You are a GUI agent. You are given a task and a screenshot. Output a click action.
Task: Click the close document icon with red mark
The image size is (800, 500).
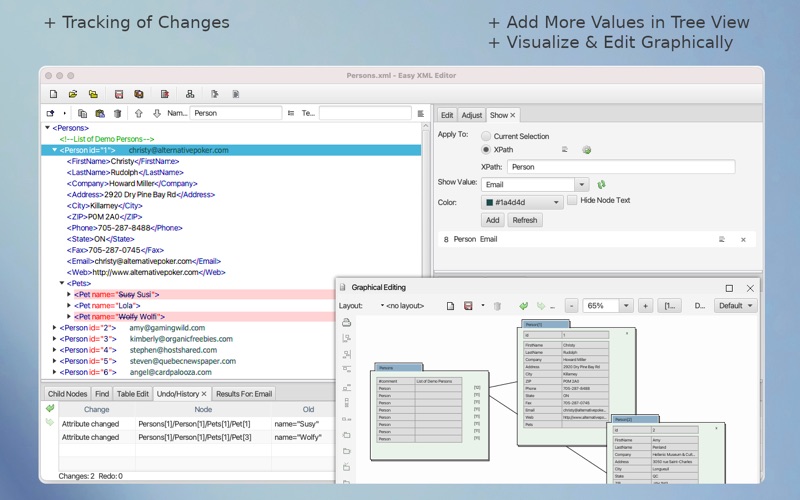pos(164,94)
